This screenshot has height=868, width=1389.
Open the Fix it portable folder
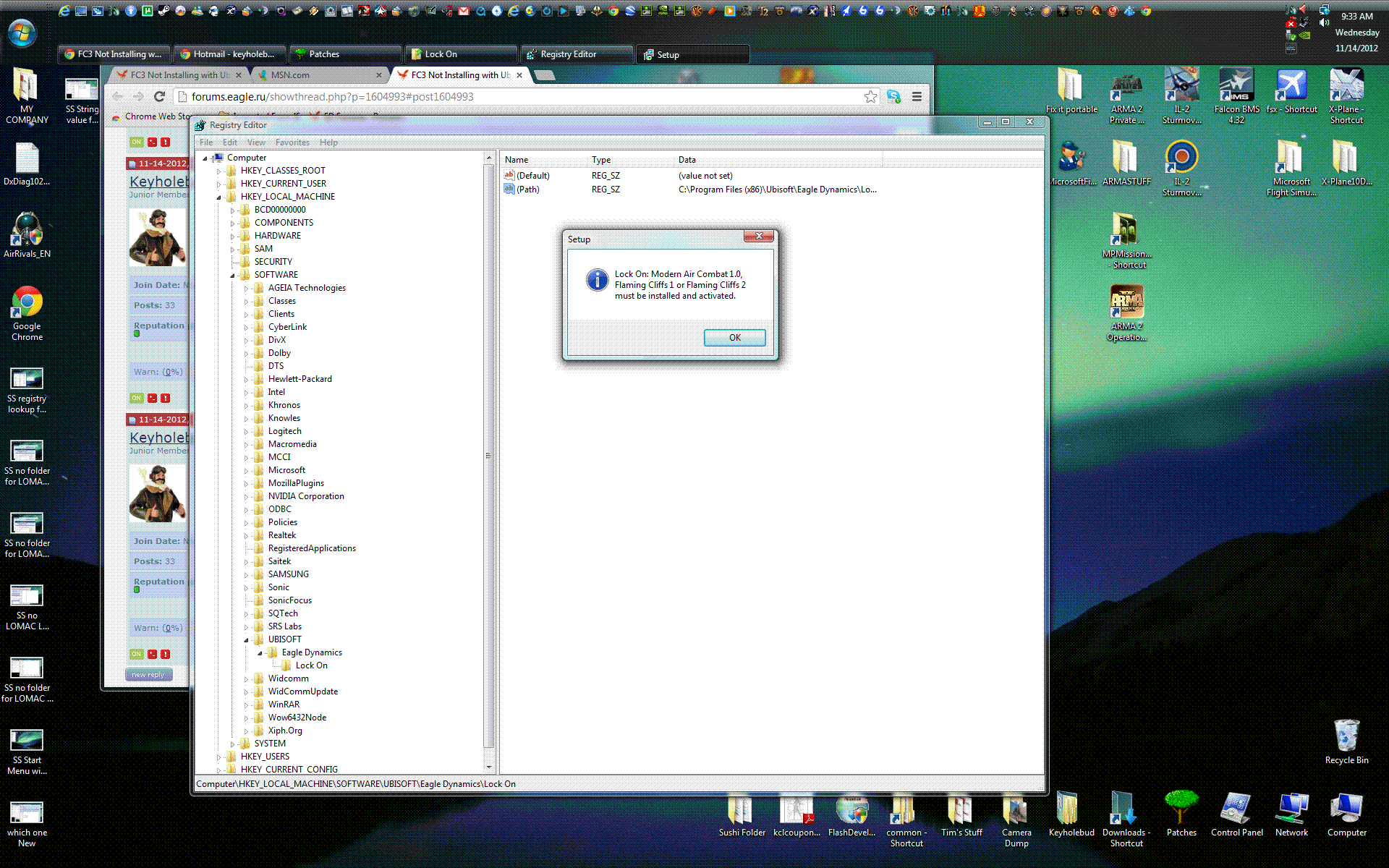tap(1071, 90)
